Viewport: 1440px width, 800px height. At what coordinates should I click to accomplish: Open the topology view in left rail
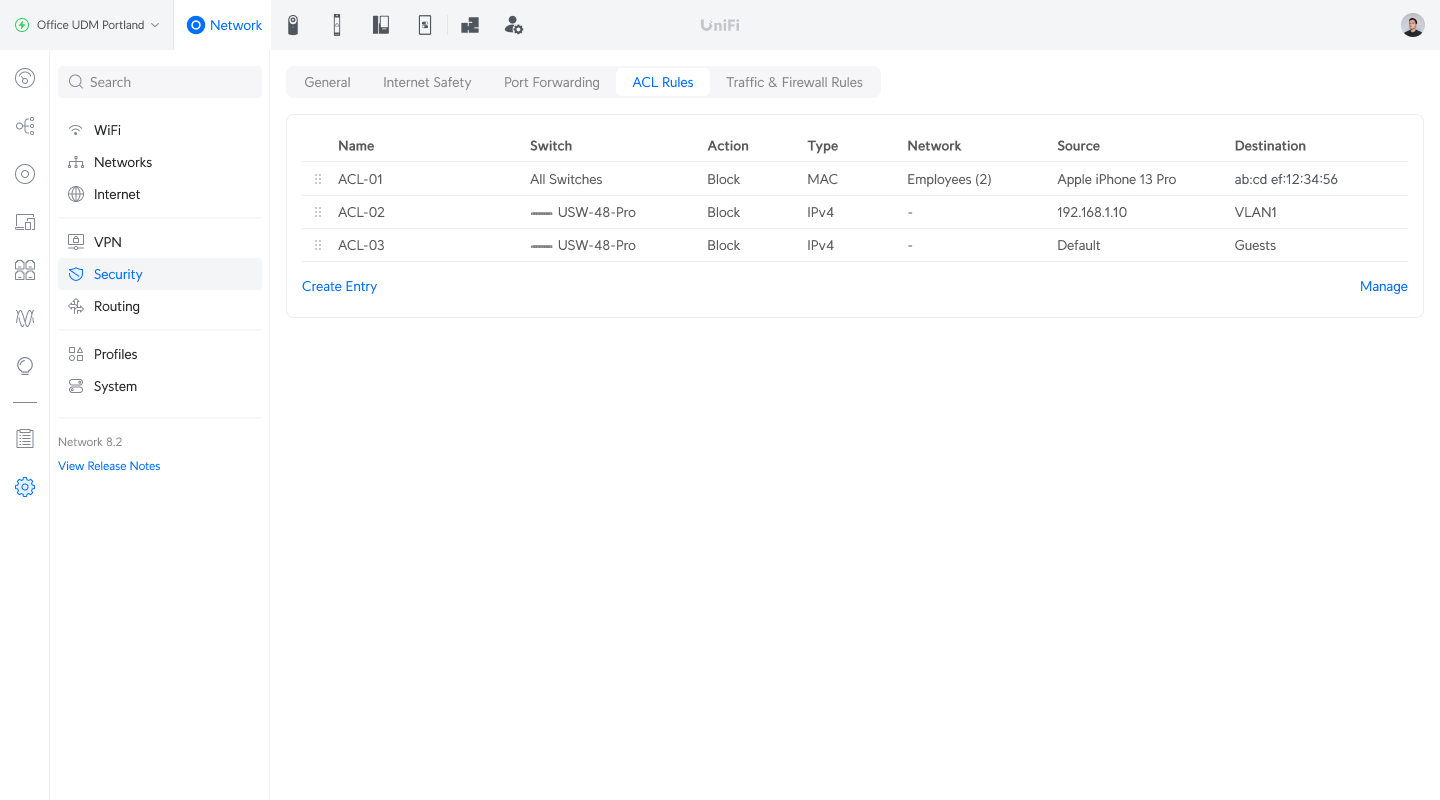(25, 126)
